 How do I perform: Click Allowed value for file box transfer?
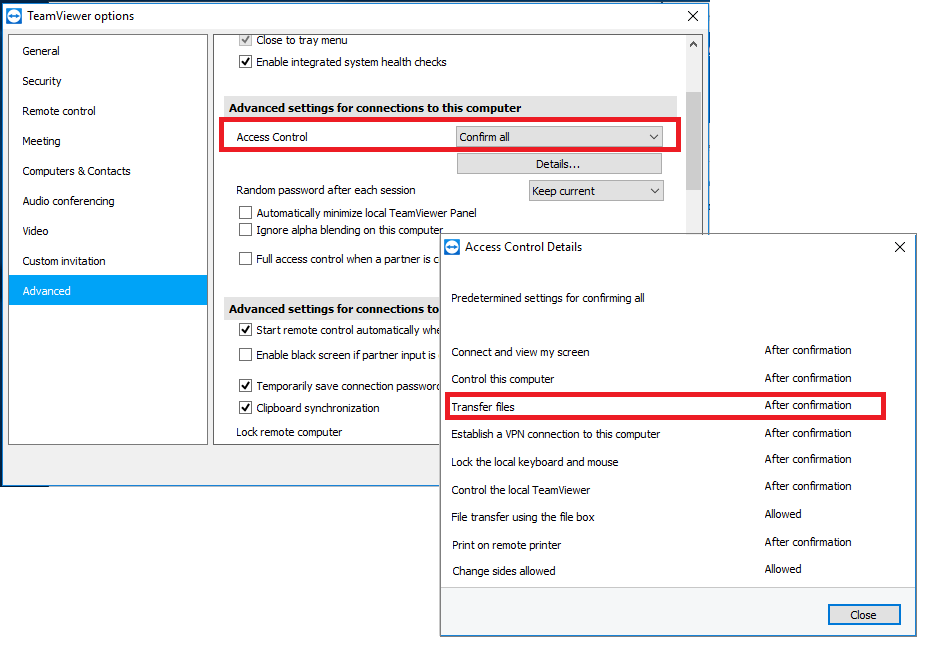coord(783,514)
